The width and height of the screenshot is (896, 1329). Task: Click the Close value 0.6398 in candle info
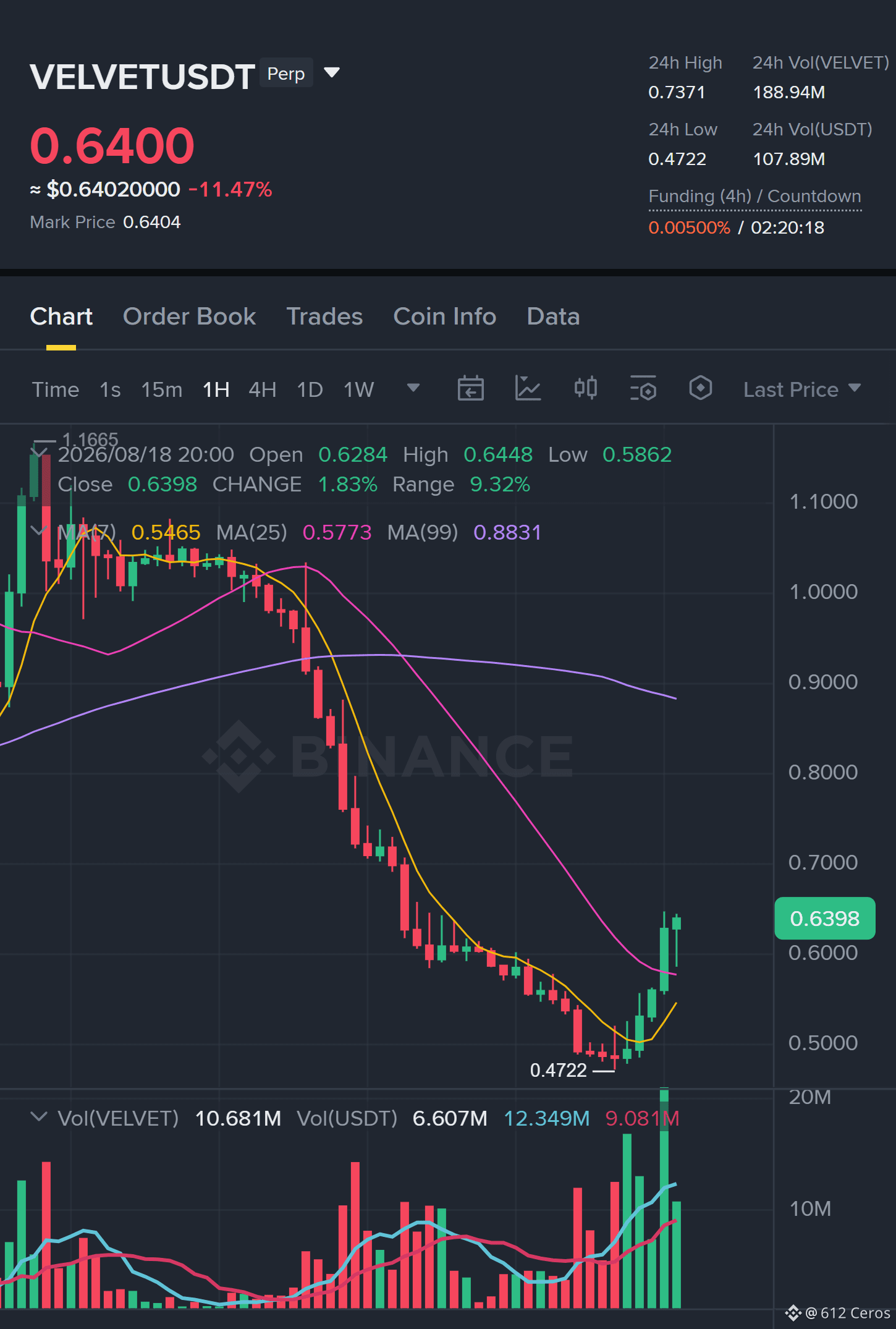[163, 484]
